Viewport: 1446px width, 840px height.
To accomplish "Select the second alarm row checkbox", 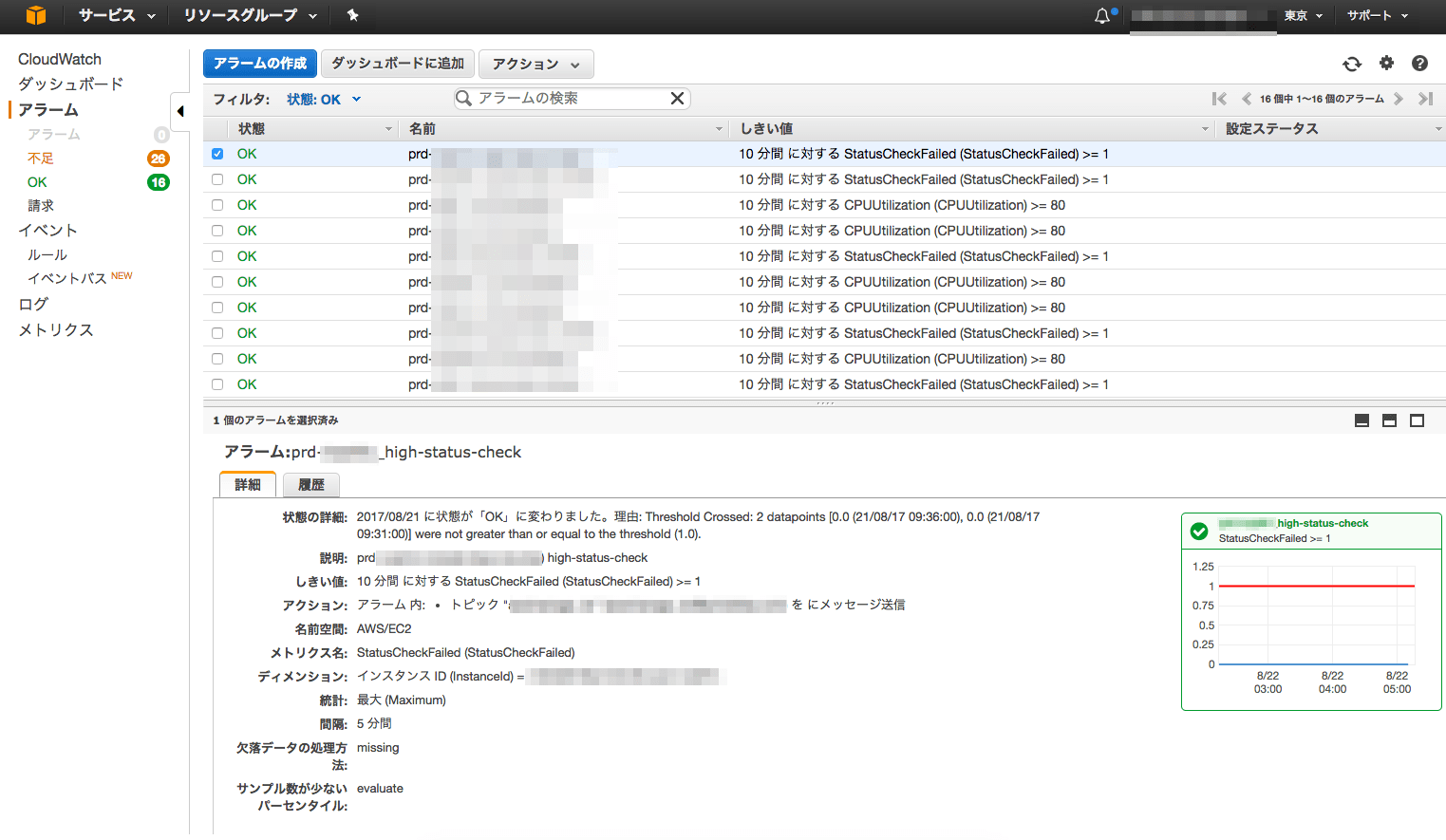I will coord(217,179).
